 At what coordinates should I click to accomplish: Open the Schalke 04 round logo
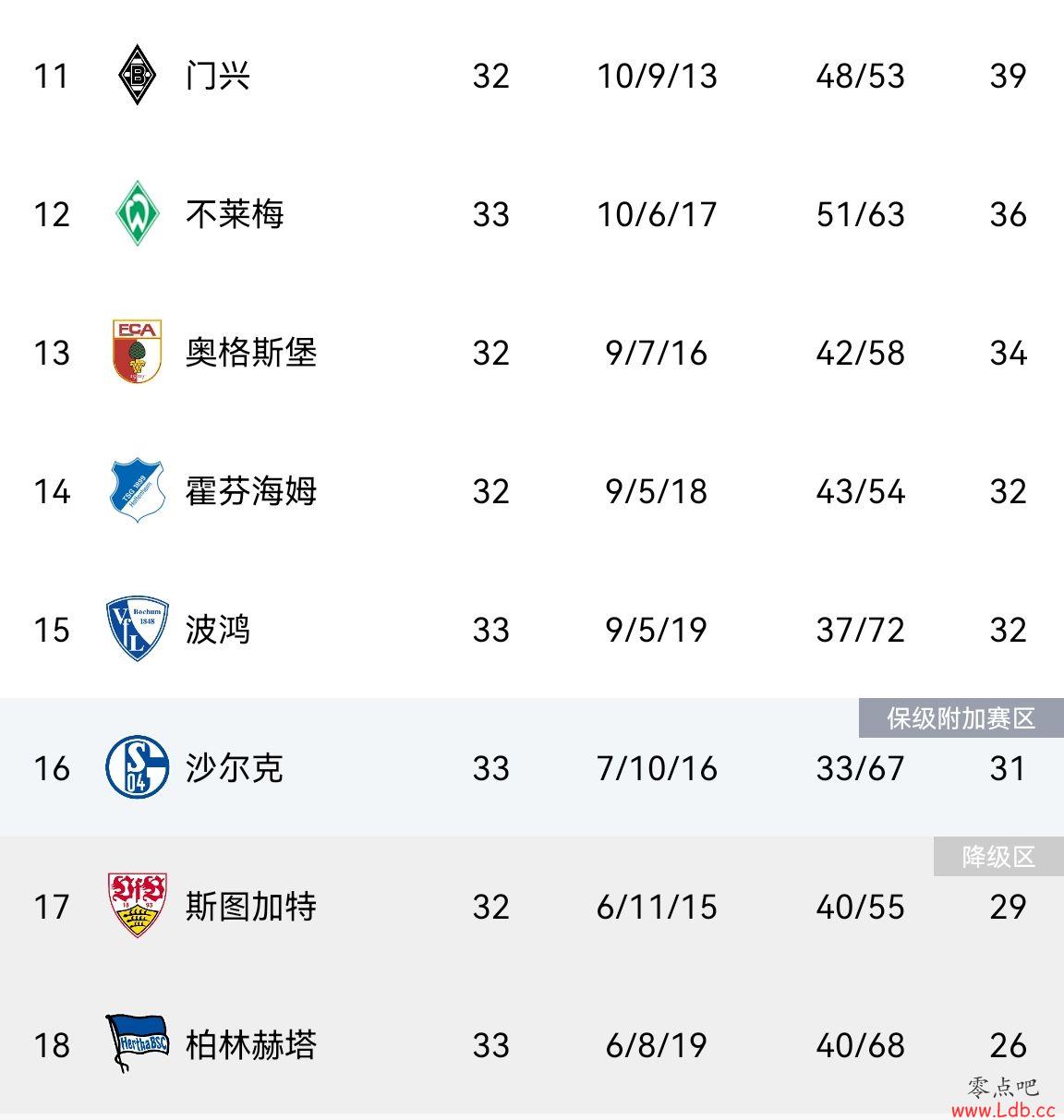pos(138,767)
